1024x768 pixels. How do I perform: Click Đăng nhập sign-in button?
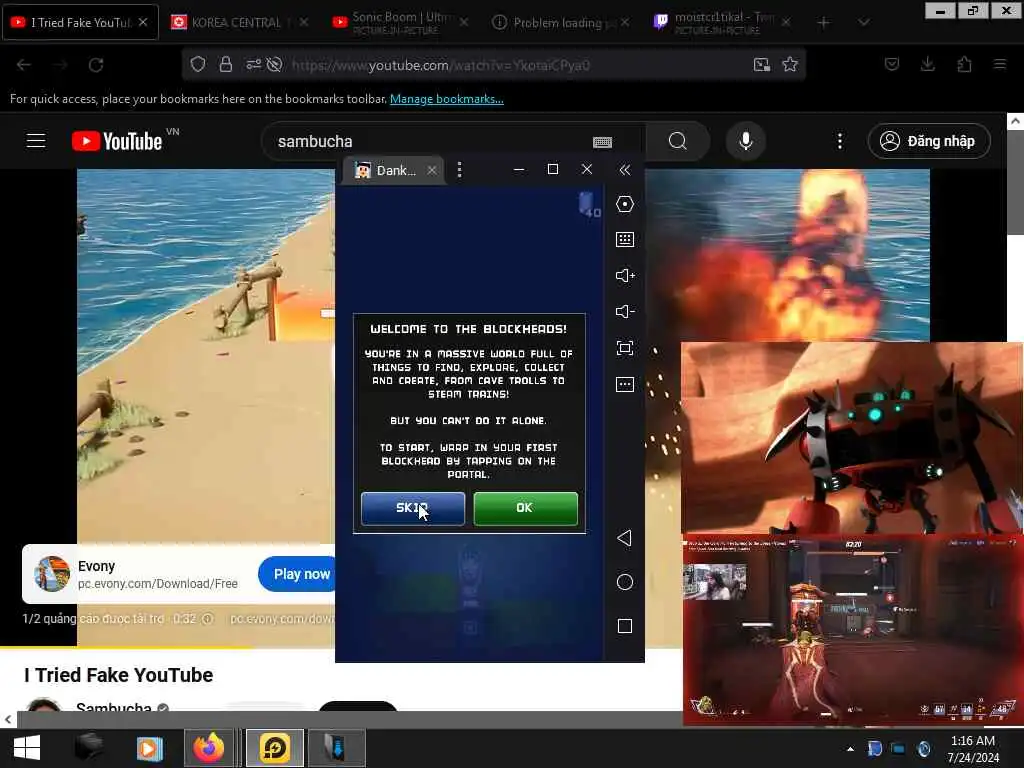click(x=929, y=141)
